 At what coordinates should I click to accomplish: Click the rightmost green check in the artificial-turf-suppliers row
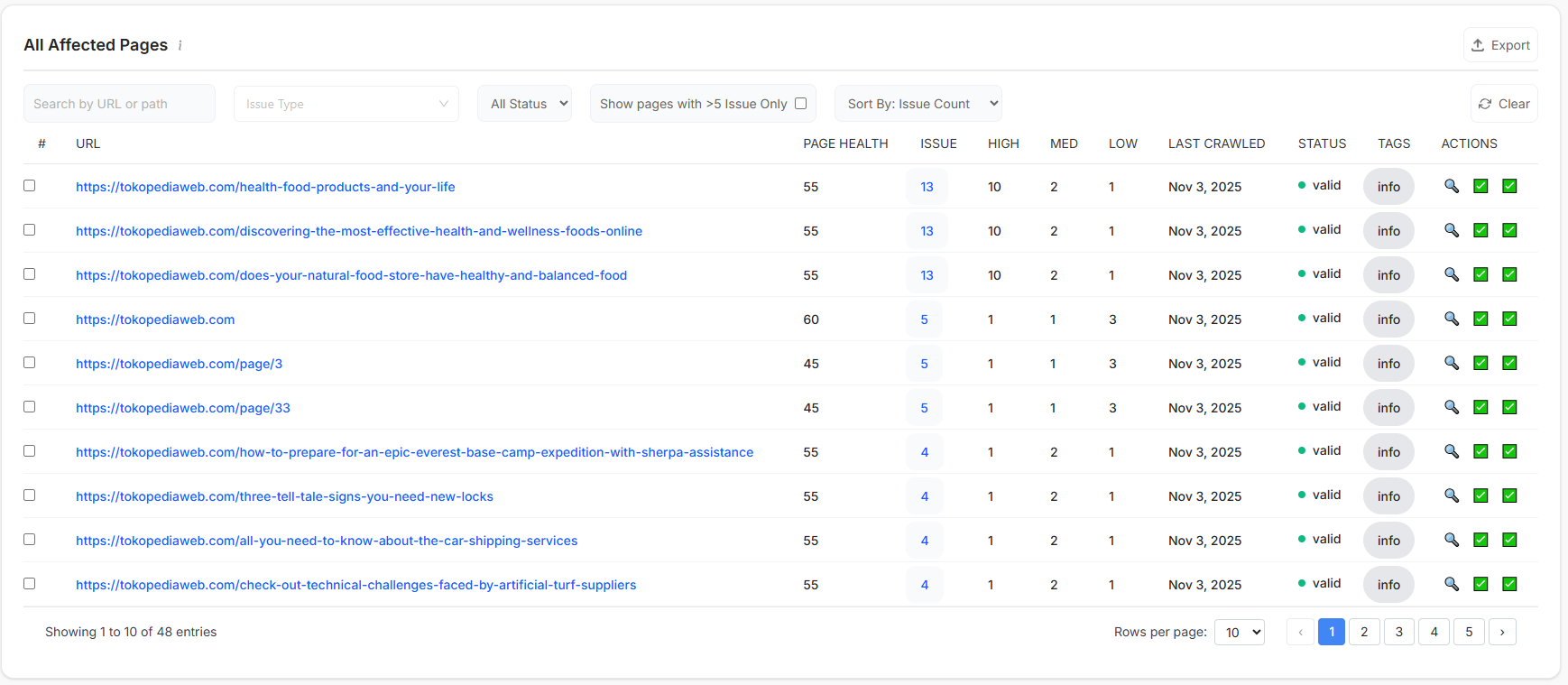pos(1509,584)
